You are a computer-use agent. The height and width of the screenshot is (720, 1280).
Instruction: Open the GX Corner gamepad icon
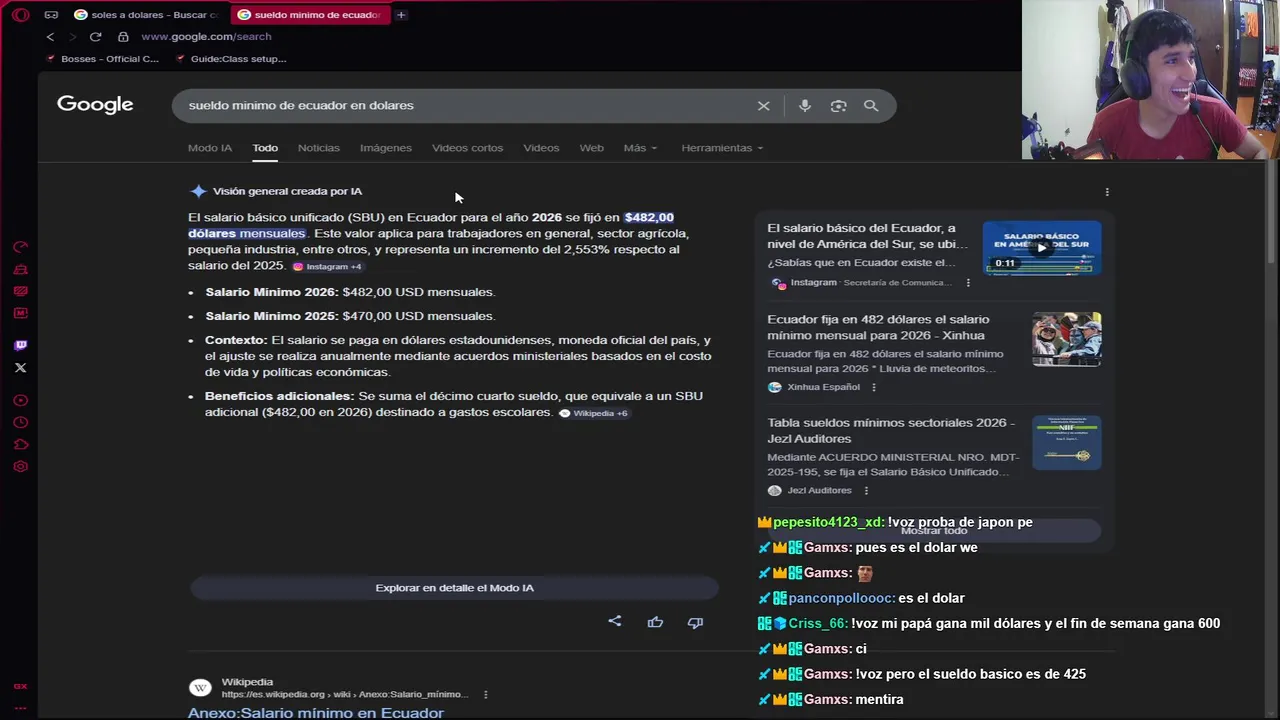pyautogui.click(x=51, y=15)
